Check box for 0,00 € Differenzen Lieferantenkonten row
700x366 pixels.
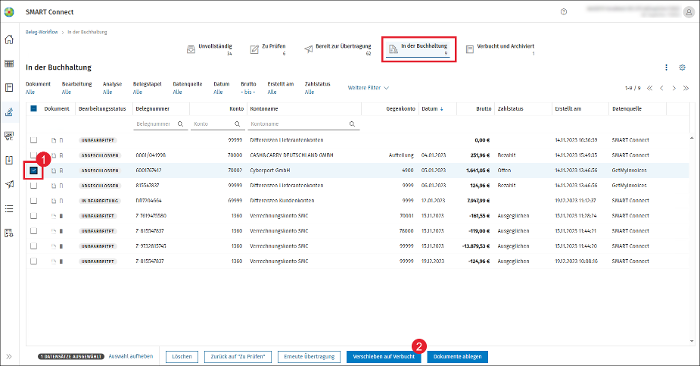tap(33, 140)
